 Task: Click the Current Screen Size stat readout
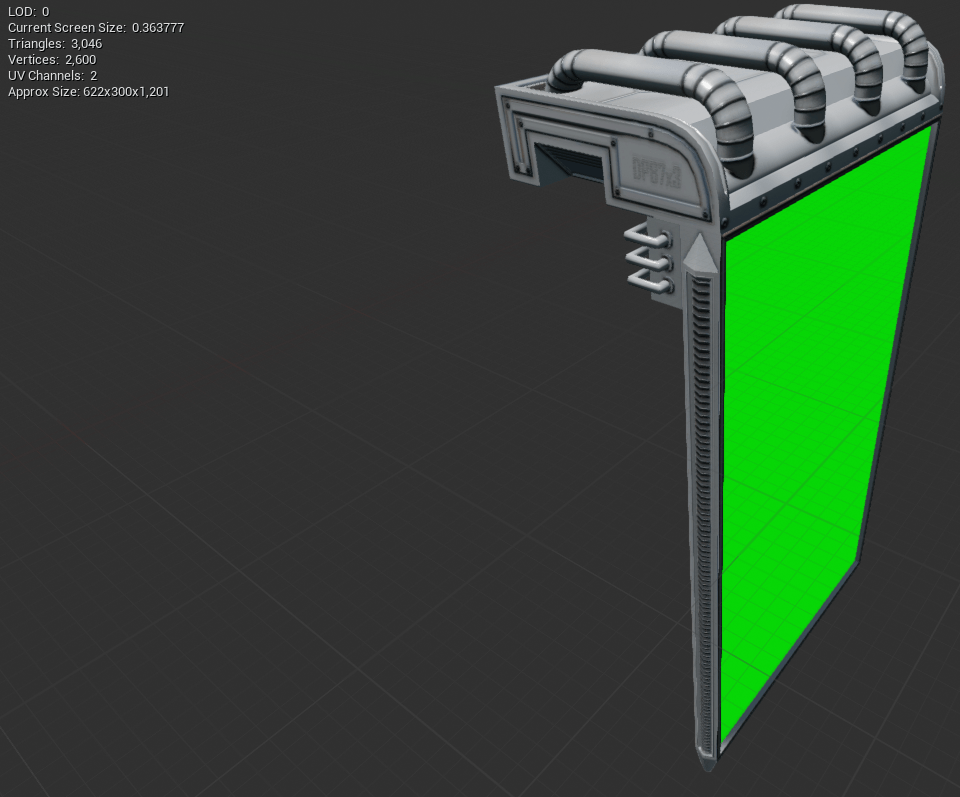(x=95, y=27)
